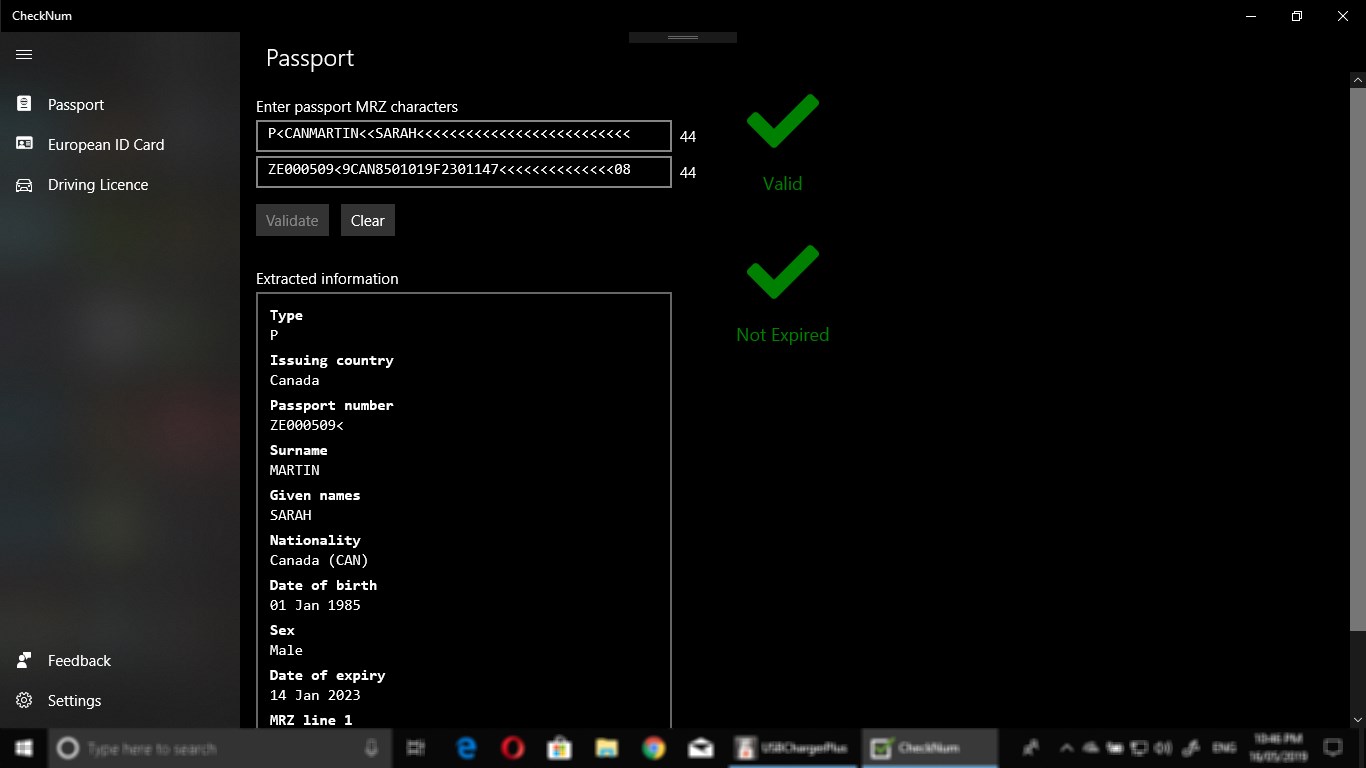Image resolution: width=1366 pixels, height=768 pixels.
Task: Switch to the Driving Licence page
Action: tap(120, 184)
